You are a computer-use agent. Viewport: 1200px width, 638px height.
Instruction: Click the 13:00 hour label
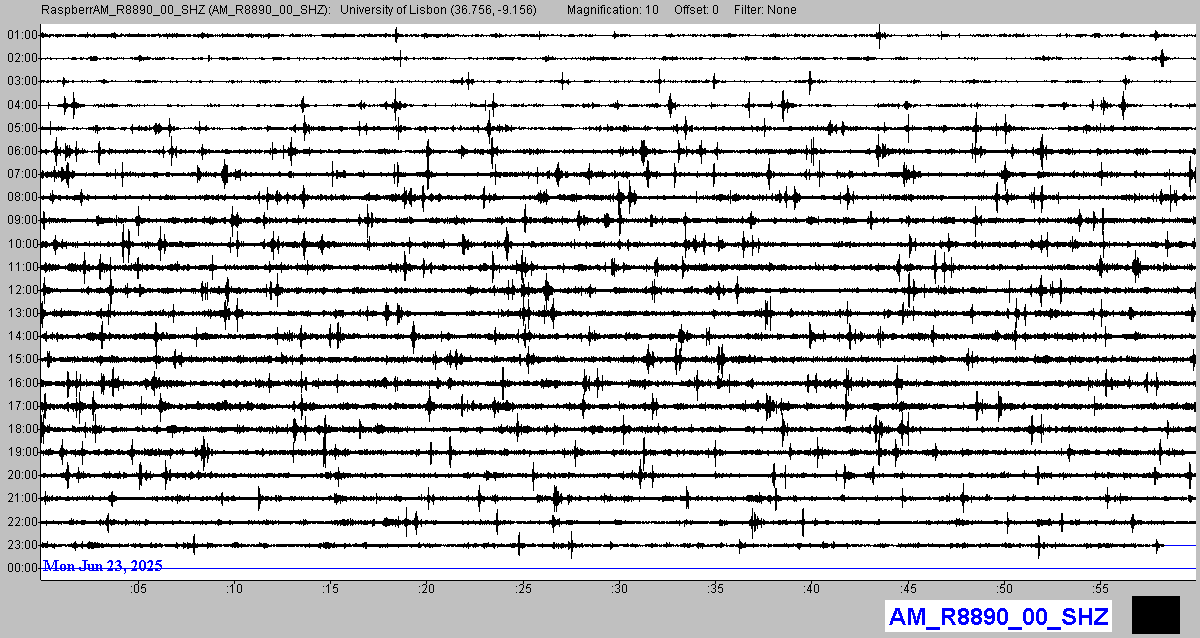point(22,313)
